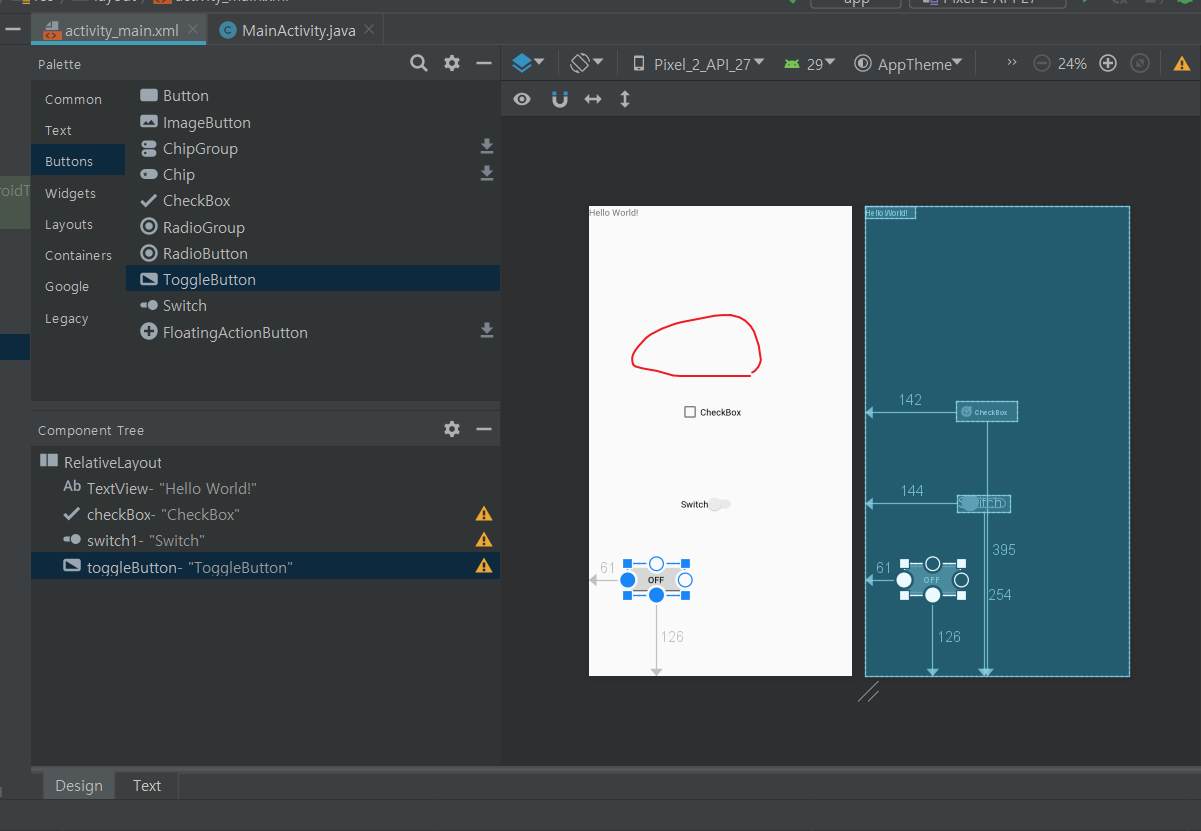Screen dimensions: 1201x831
Task: Select ToggleButton in the palette
Action: [313, 279]
